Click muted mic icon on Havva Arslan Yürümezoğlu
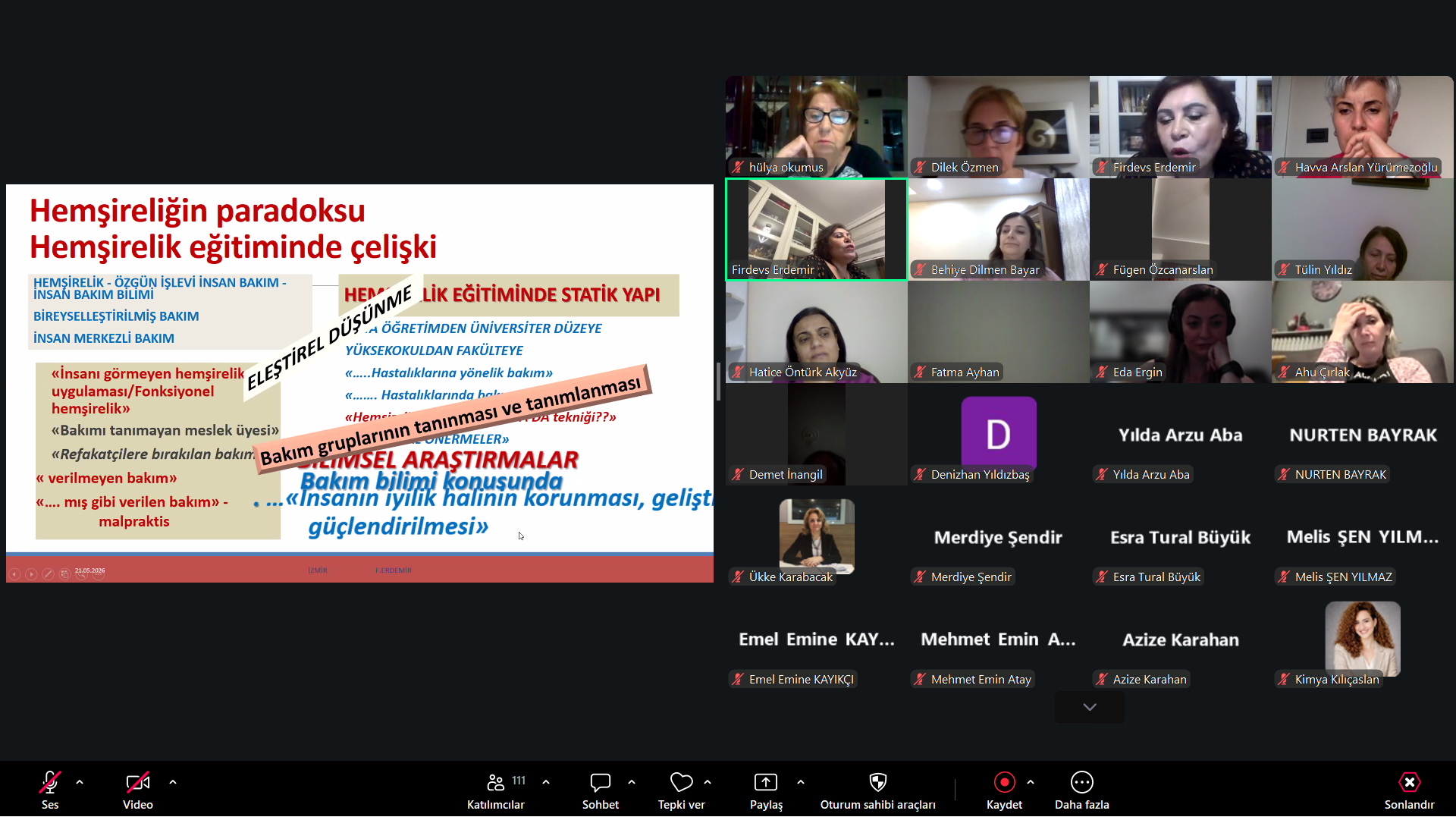This screenshot has width=1456, height=817. (1285, 167)
